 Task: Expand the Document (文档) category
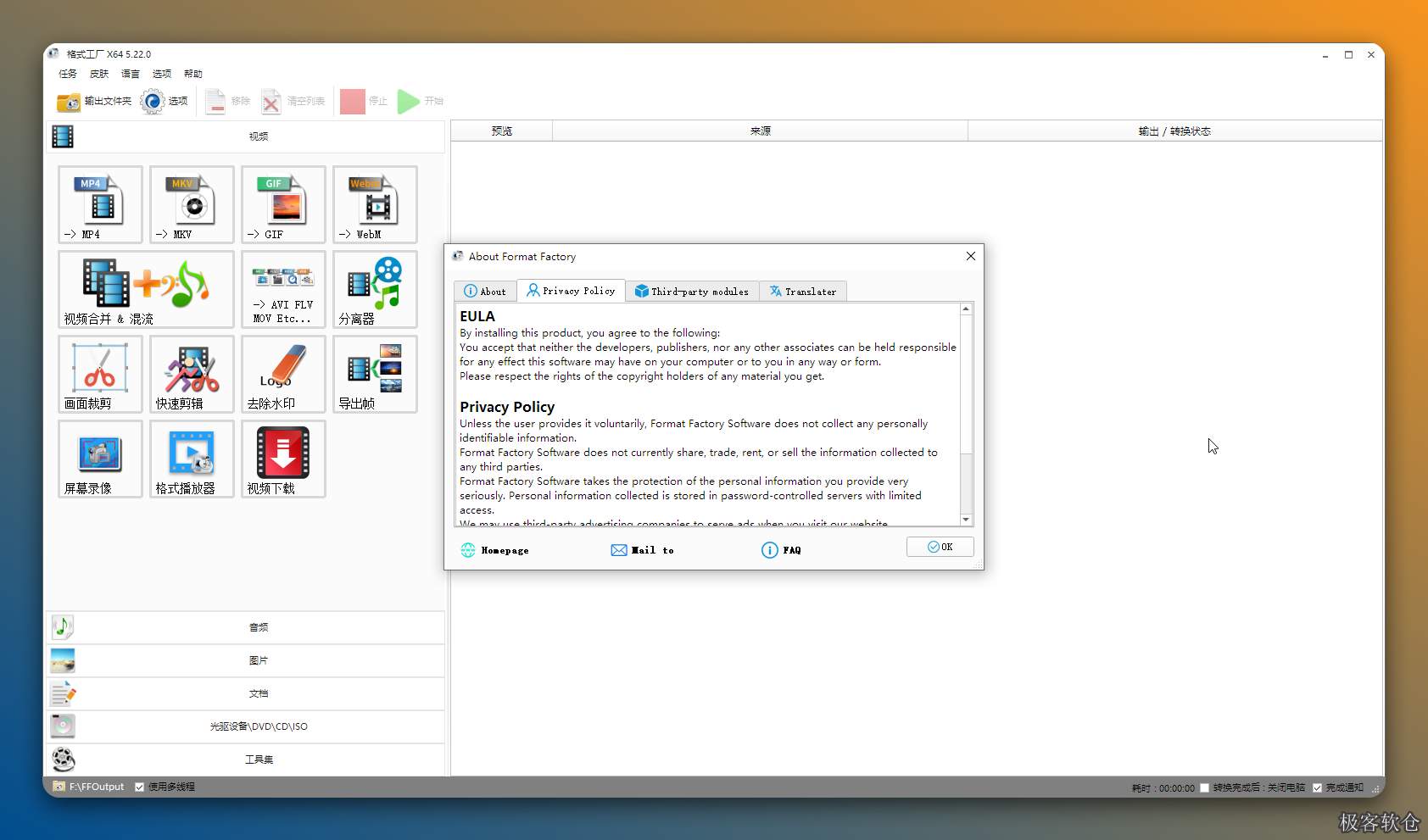pyautogui.click(x=245, y=693)
